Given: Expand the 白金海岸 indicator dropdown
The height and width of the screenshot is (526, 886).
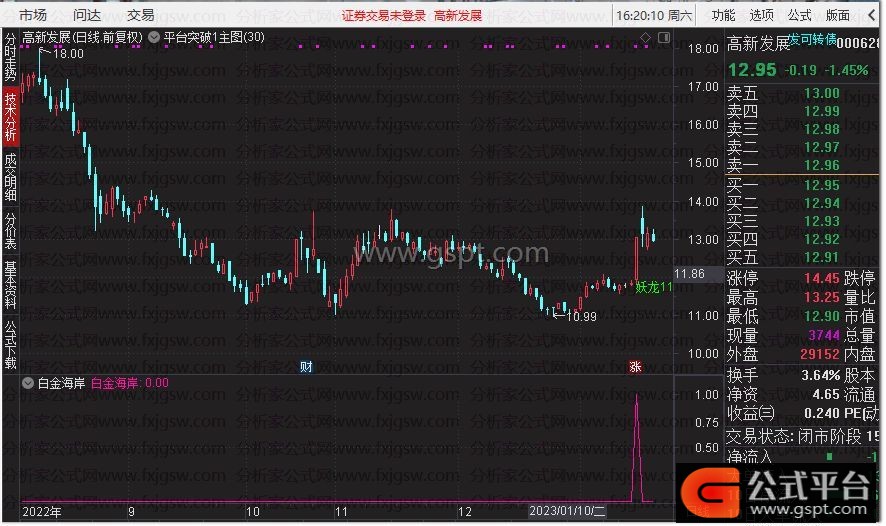Looking at the screenshot, I should point(28,383).
